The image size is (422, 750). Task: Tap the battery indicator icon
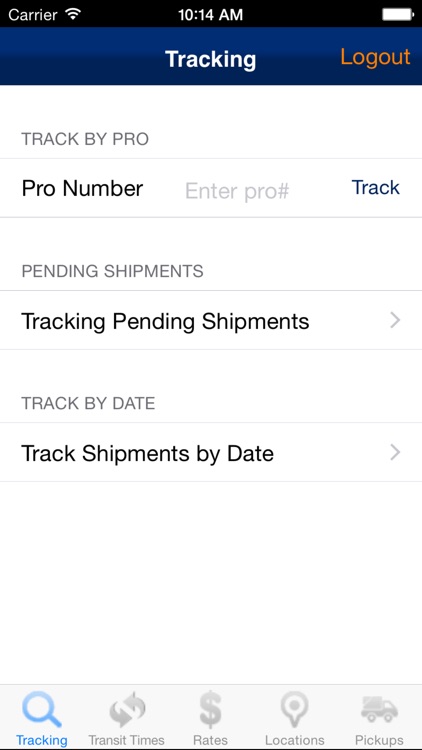pos(398,14)
